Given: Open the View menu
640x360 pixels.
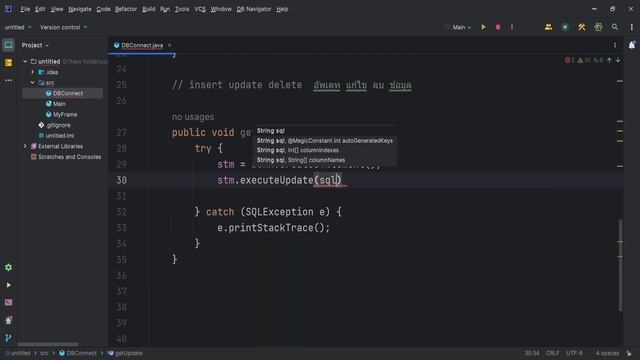Looking at the screenshot, I should (57, 9).
